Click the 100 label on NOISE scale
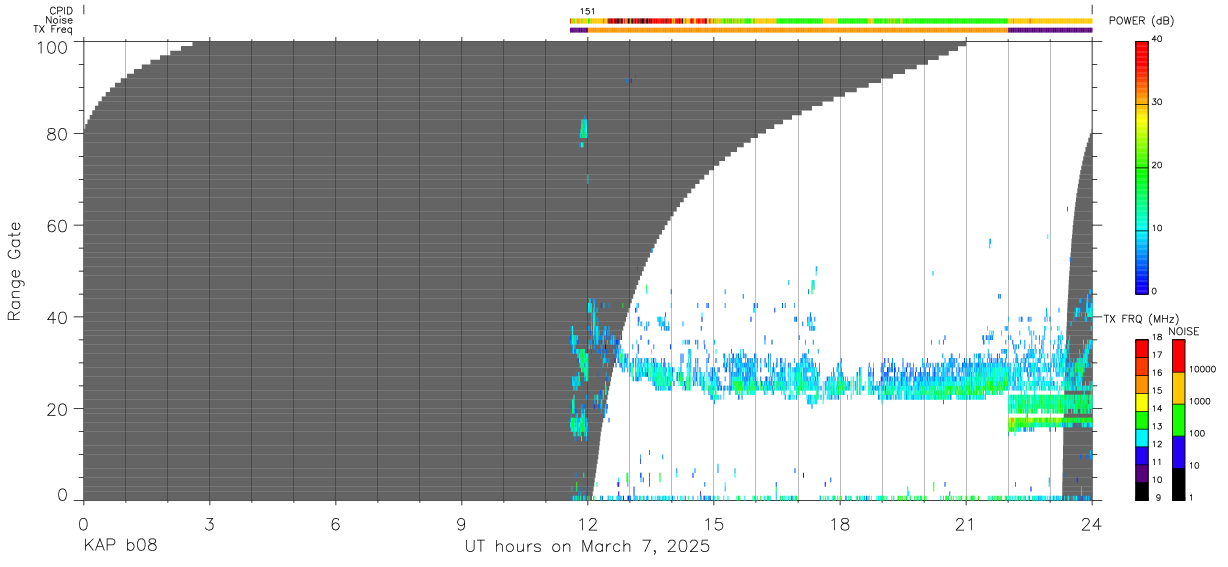 click(1195, 433)
